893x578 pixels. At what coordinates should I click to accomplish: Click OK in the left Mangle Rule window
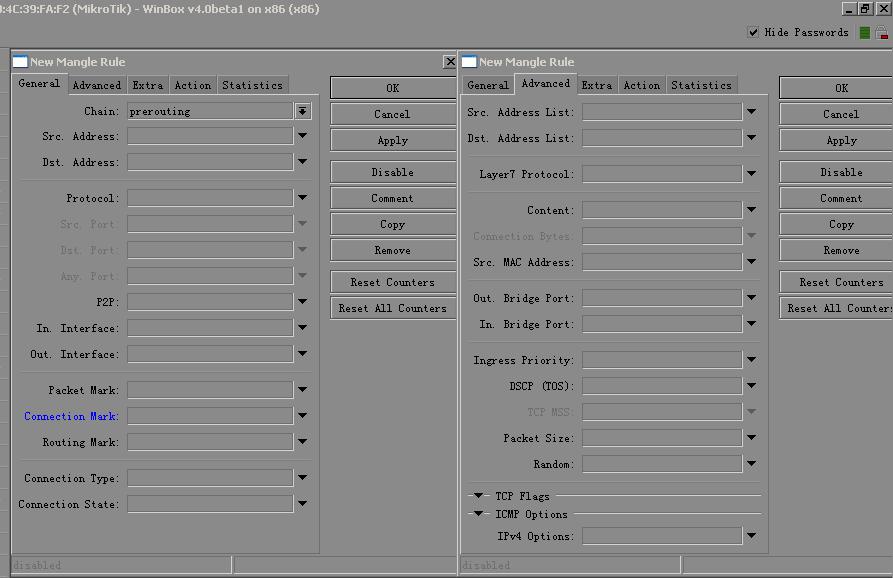point(393,88)
